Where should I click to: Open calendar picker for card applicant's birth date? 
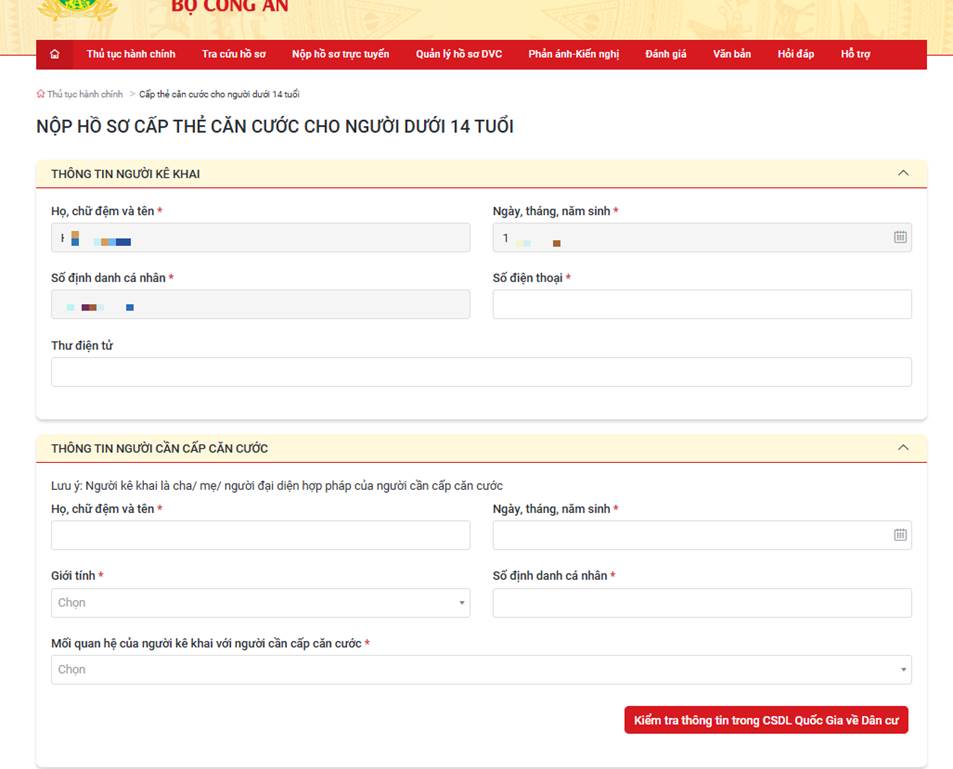pos(900,535)
